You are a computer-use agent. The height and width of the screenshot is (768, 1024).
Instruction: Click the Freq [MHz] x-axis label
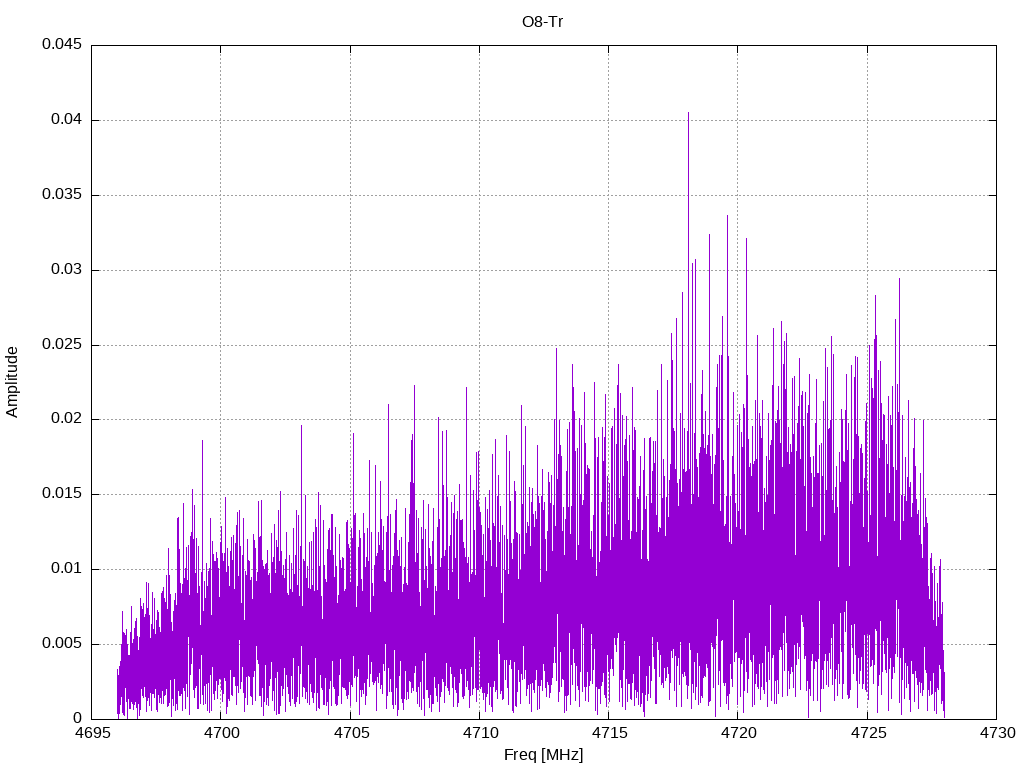[x=543, y=755]
